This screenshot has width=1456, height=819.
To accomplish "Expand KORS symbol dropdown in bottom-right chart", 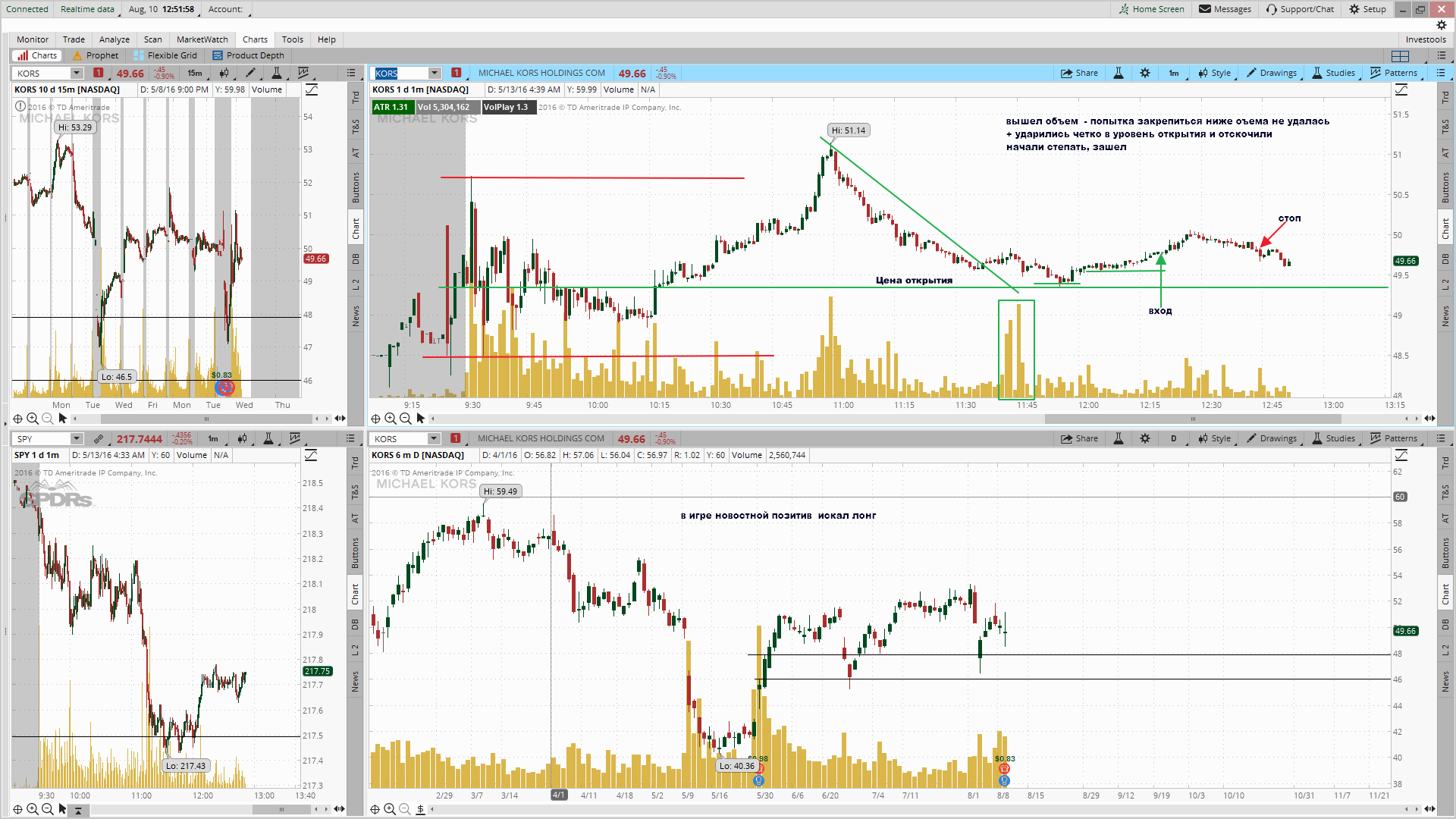I will [434, 439].
